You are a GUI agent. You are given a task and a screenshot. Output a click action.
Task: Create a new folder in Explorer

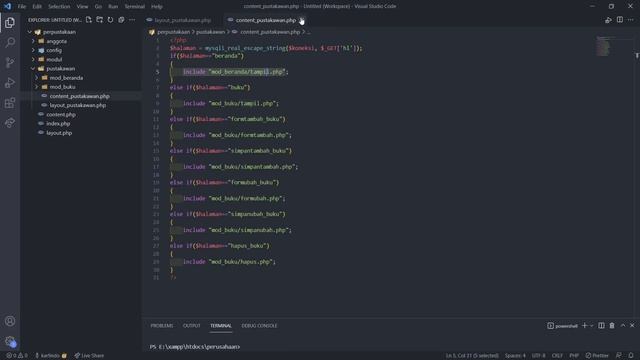100,20
